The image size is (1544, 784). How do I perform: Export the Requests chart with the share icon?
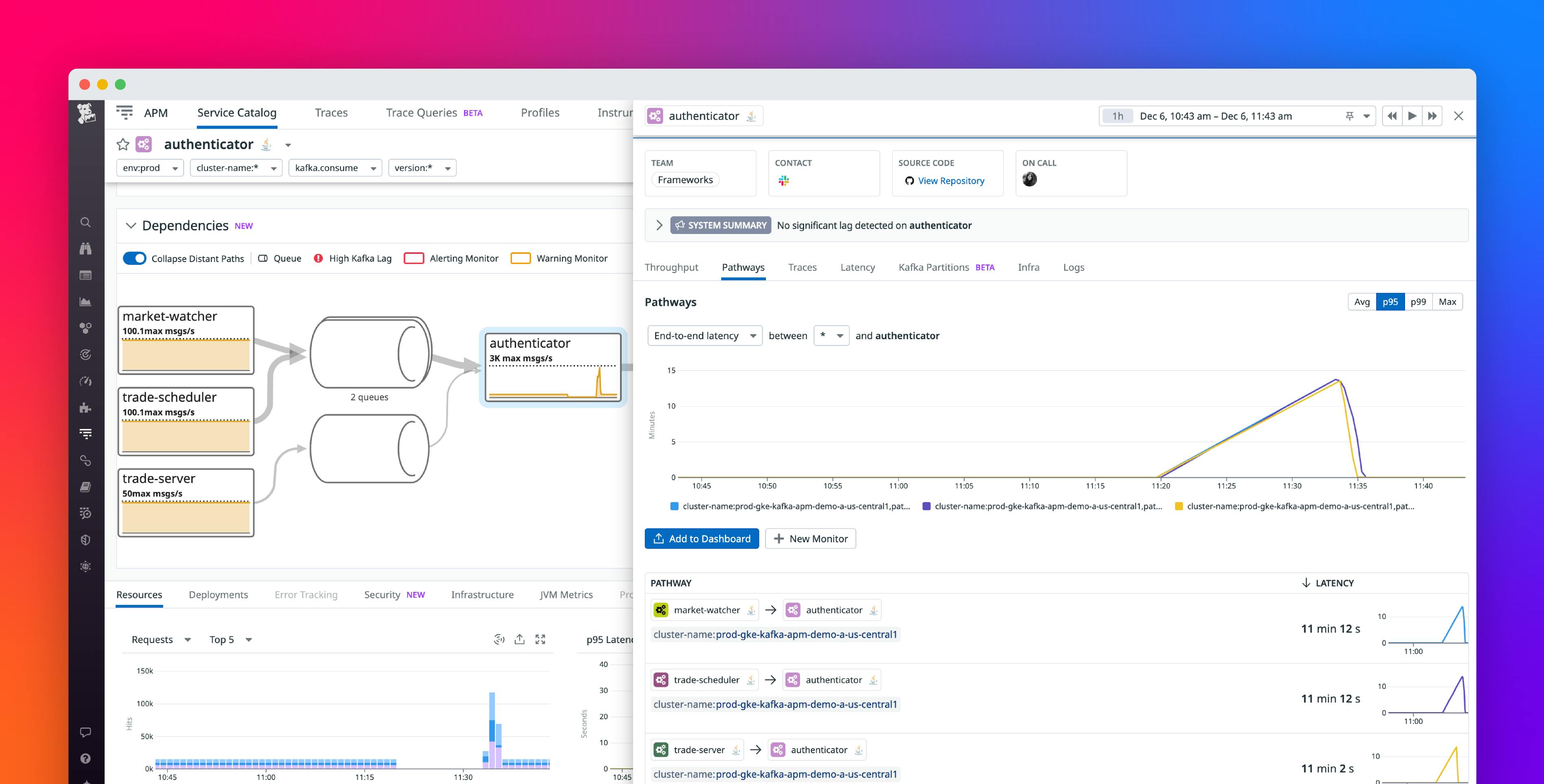point(519,639)
